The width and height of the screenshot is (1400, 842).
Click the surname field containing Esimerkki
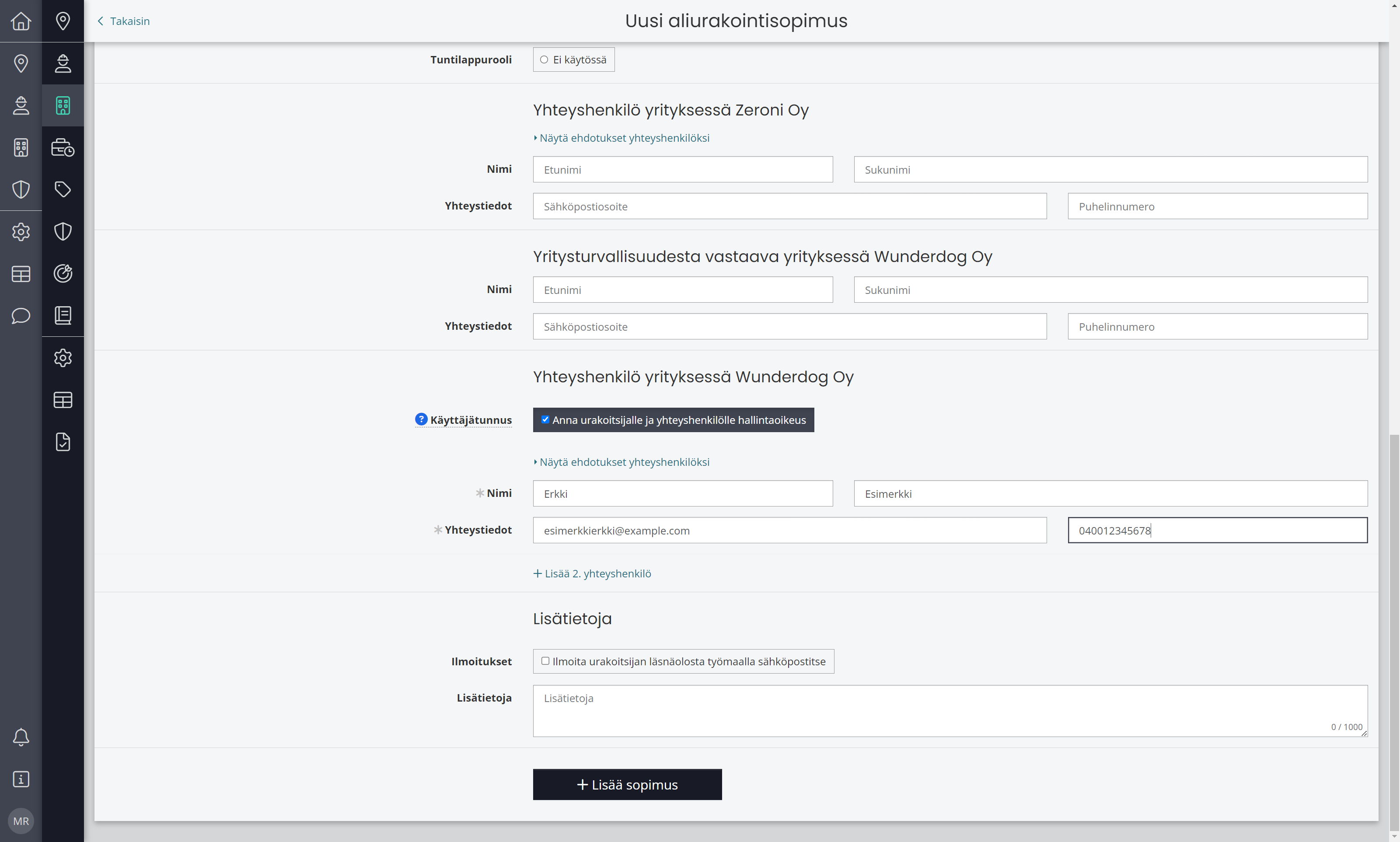click(x=1111, y=494)
